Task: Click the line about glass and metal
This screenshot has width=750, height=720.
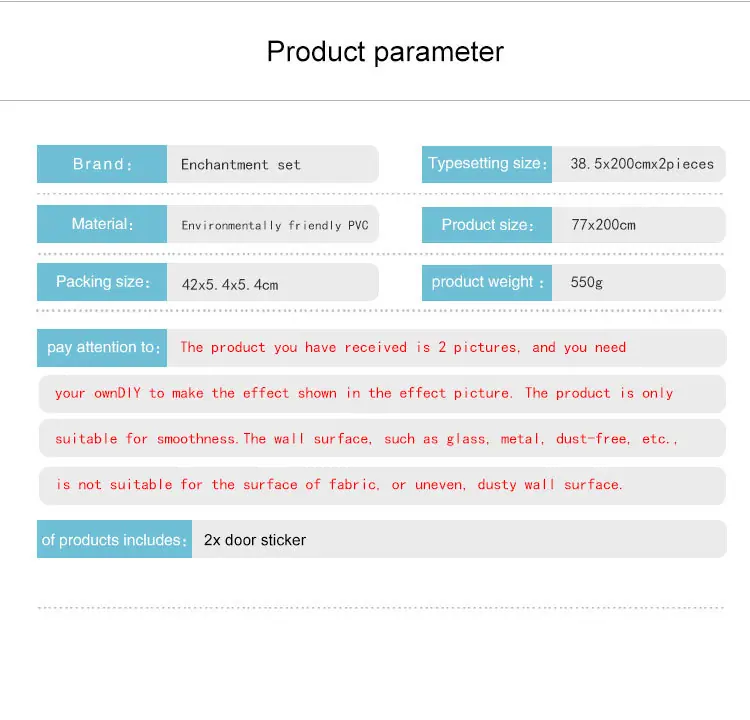Action: pyautogui.click(x=366, y=439)
